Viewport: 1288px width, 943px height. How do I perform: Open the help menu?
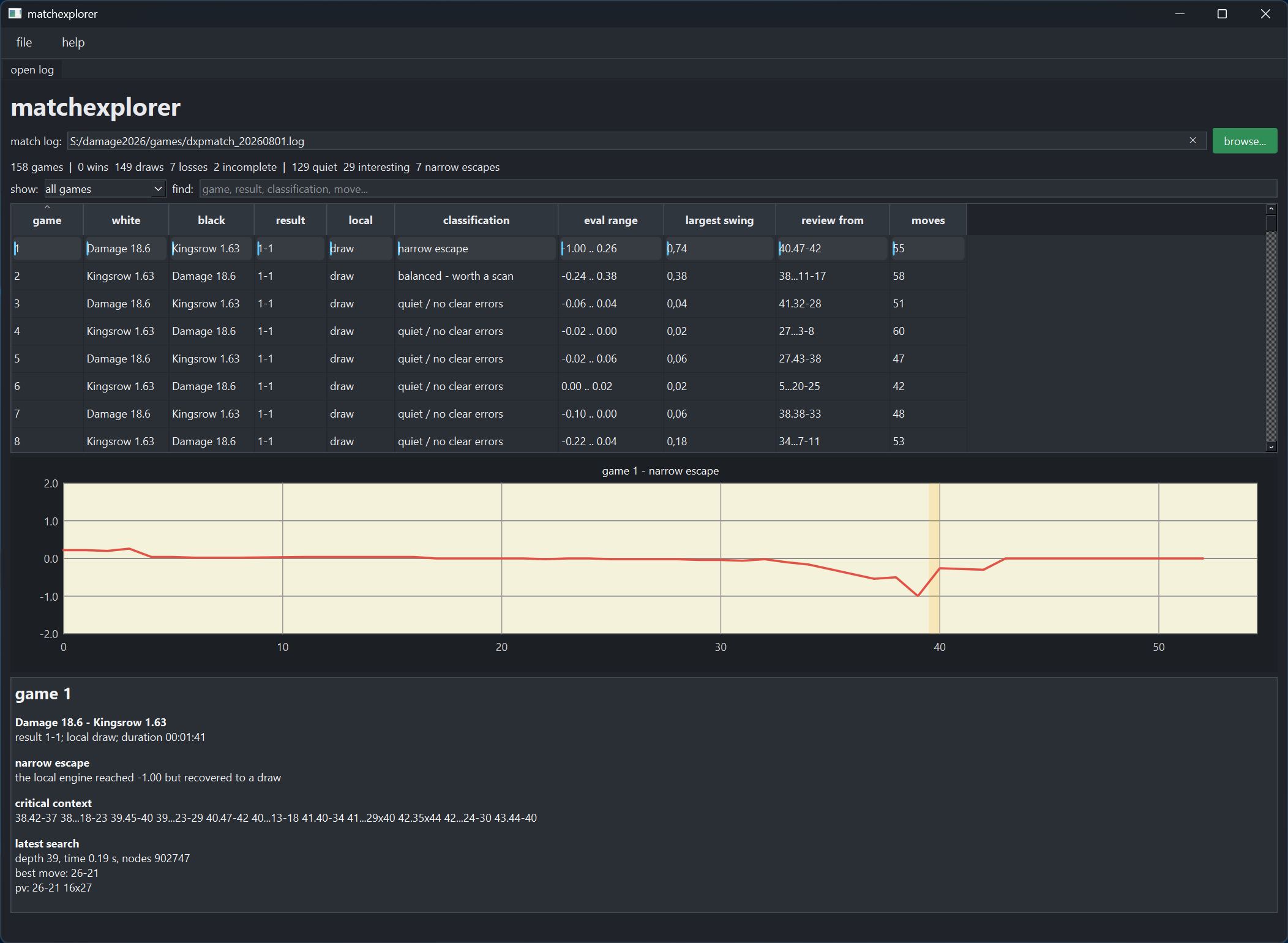(x=73, y=42)
